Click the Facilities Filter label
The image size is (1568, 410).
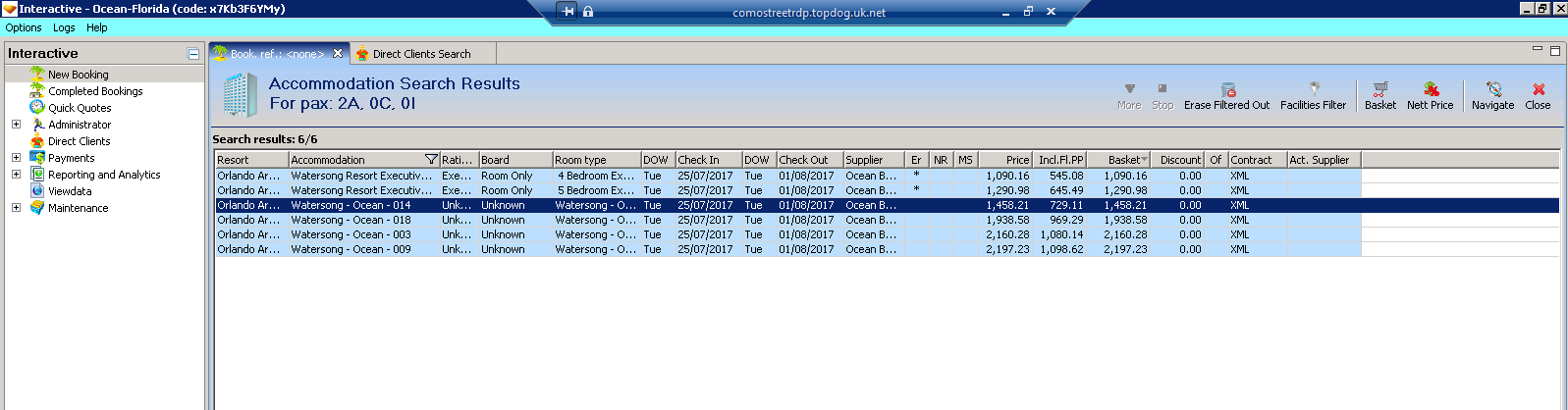pyautogui.click(x=1313, y=105)
